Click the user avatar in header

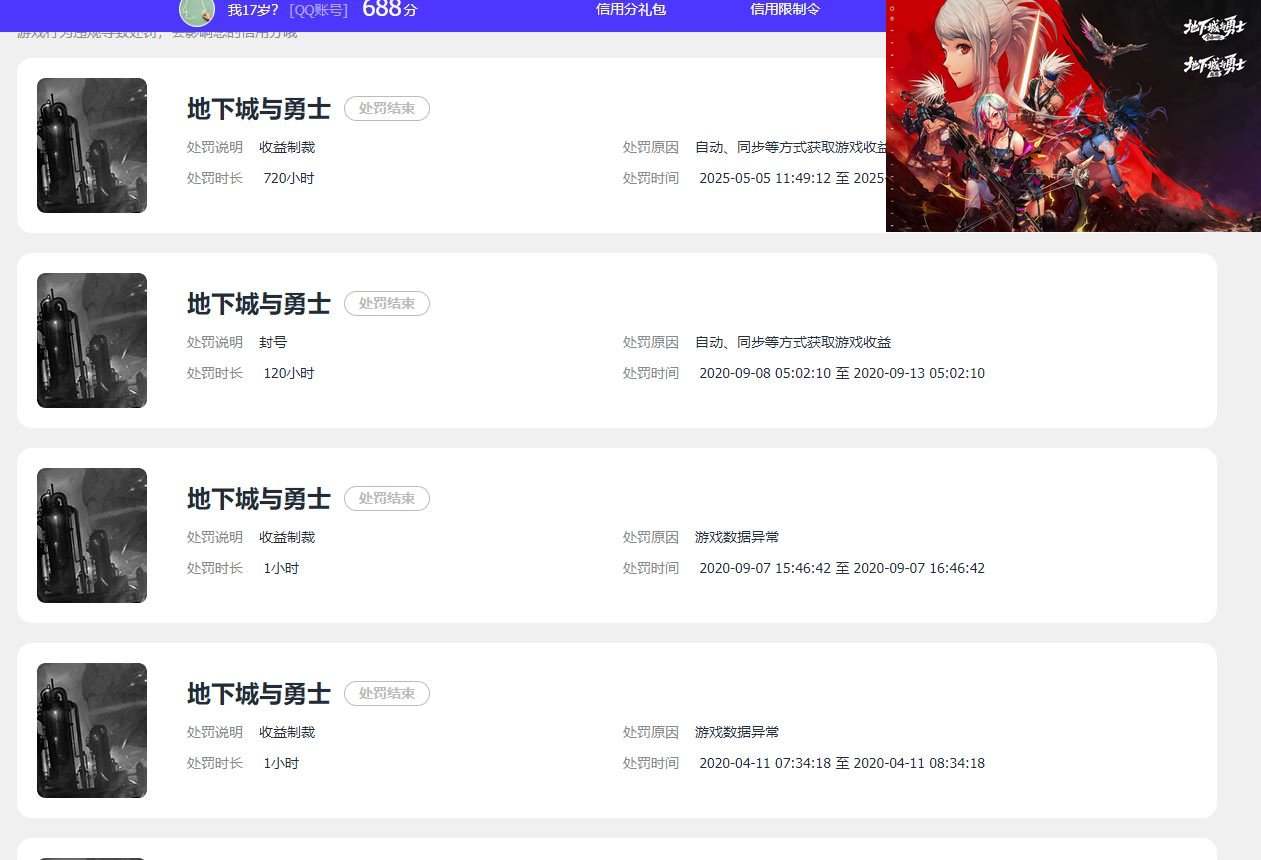click(x=197, y=11)
